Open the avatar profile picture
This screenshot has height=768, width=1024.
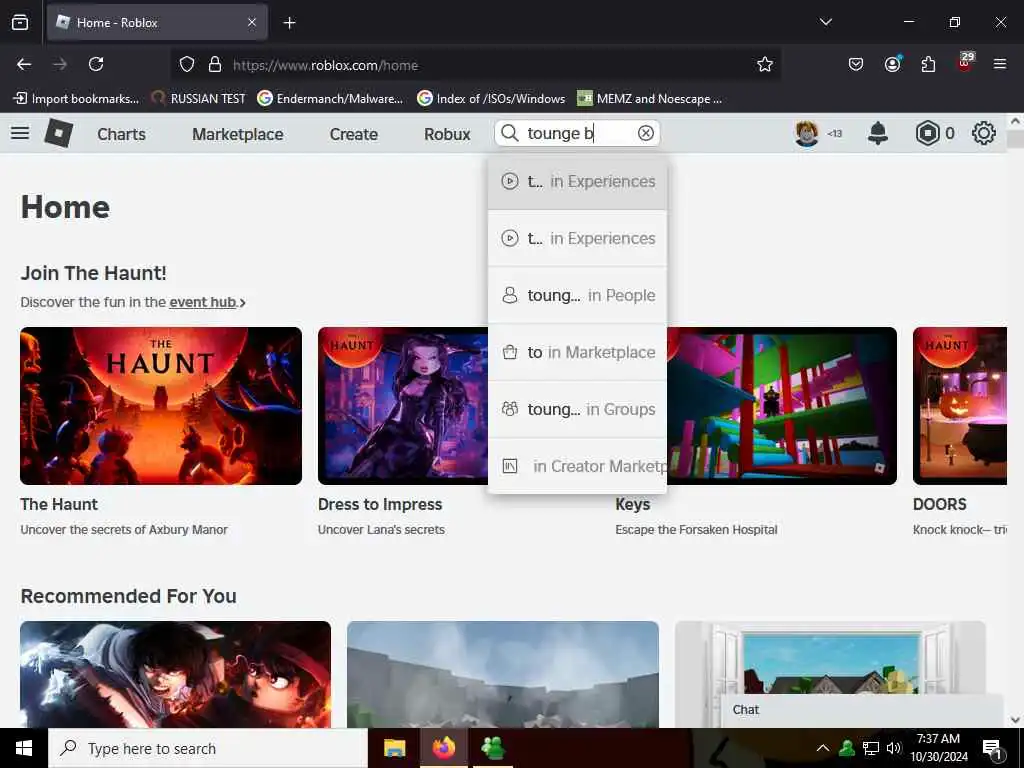click(807, 133)
